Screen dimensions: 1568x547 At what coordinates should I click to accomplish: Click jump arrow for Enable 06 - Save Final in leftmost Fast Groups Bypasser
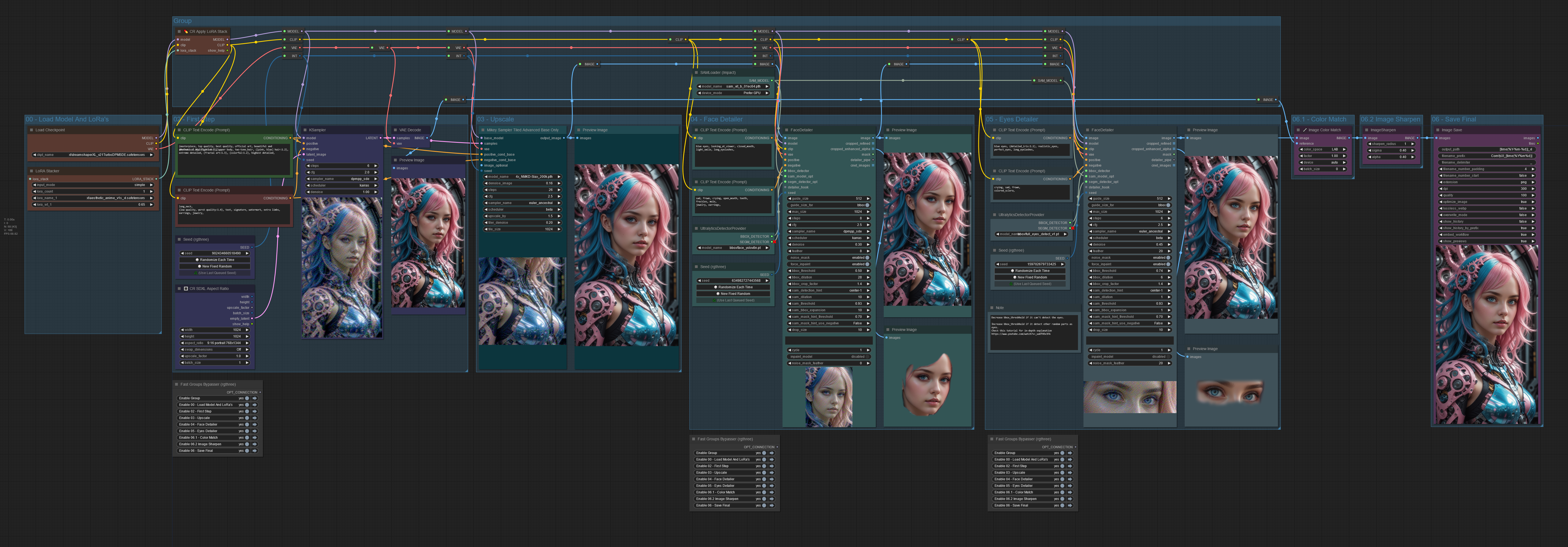(x=254, y=451)
